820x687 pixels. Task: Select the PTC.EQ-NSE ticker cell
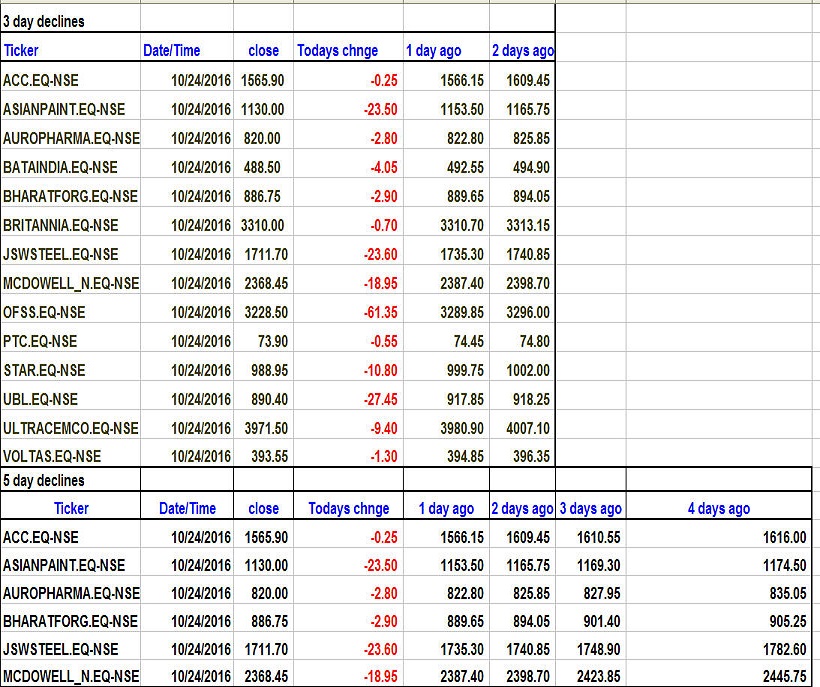(x=40, y=341)
